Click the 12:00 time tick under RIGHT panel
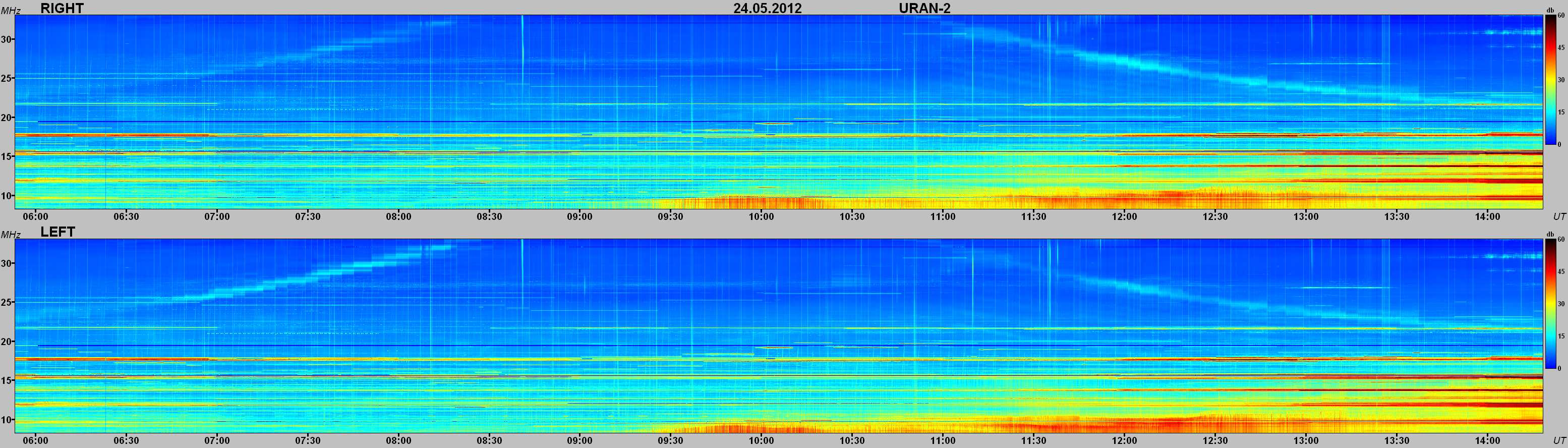This screenshot has height=448, width=1568. click(1124, 217)
